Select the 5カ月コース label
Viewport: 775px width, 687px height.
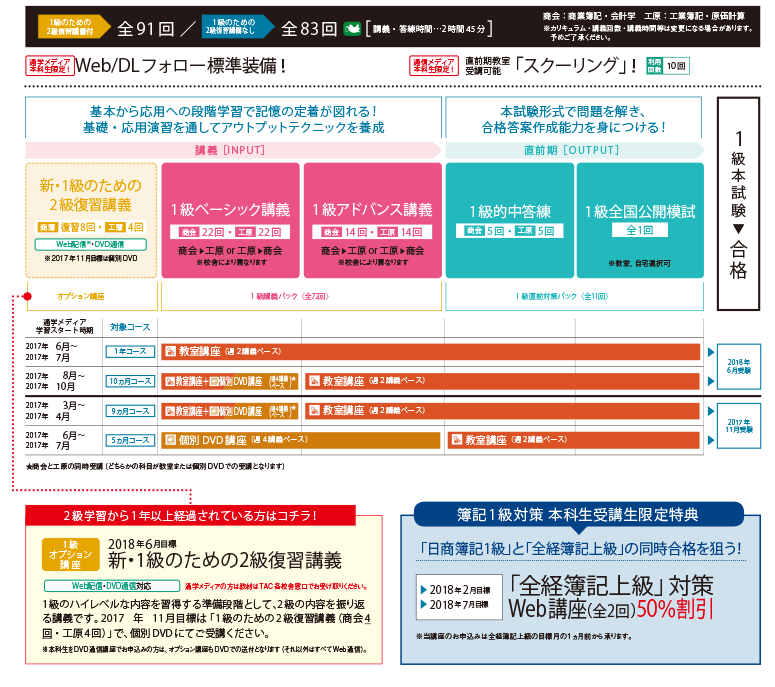129,439
